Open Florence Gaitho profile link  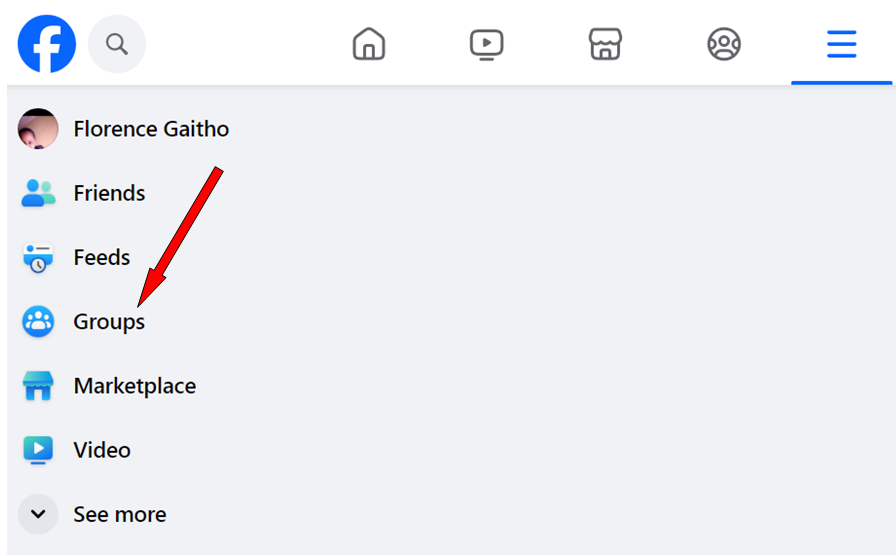[x=151, y=129]
